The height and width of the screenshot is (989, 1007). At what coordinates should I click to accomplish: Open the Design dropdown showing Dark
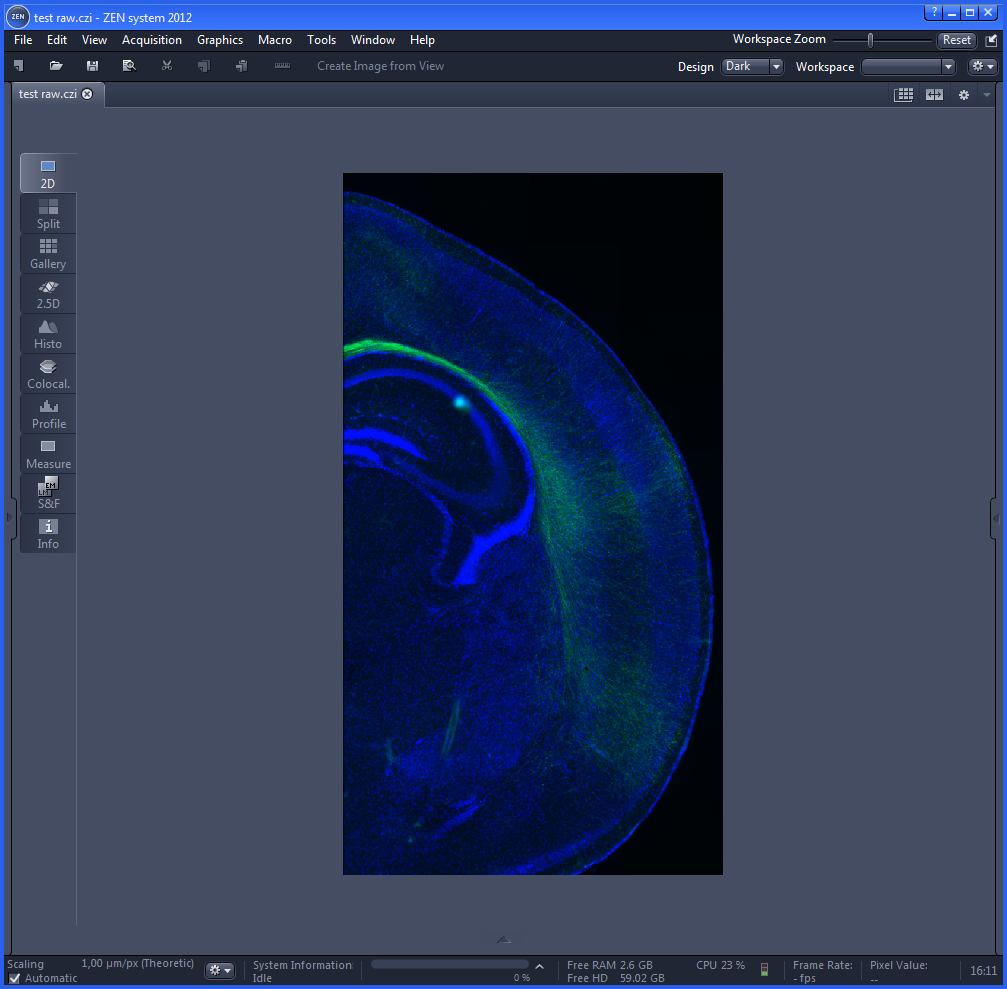(752, 66)
